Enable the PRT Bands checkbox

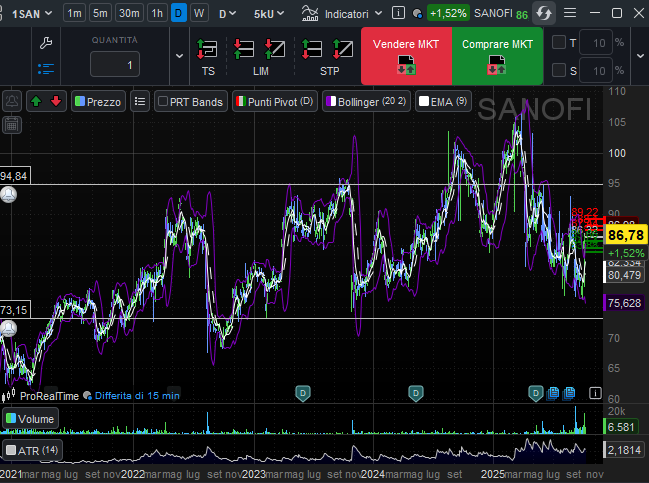click(163, 101)
